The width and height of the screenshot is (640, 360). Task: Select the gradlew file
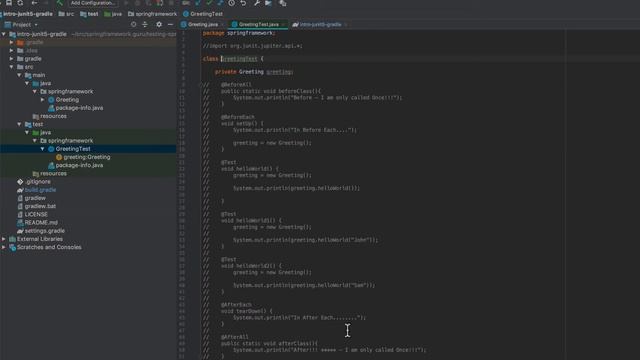click(35, 198)
